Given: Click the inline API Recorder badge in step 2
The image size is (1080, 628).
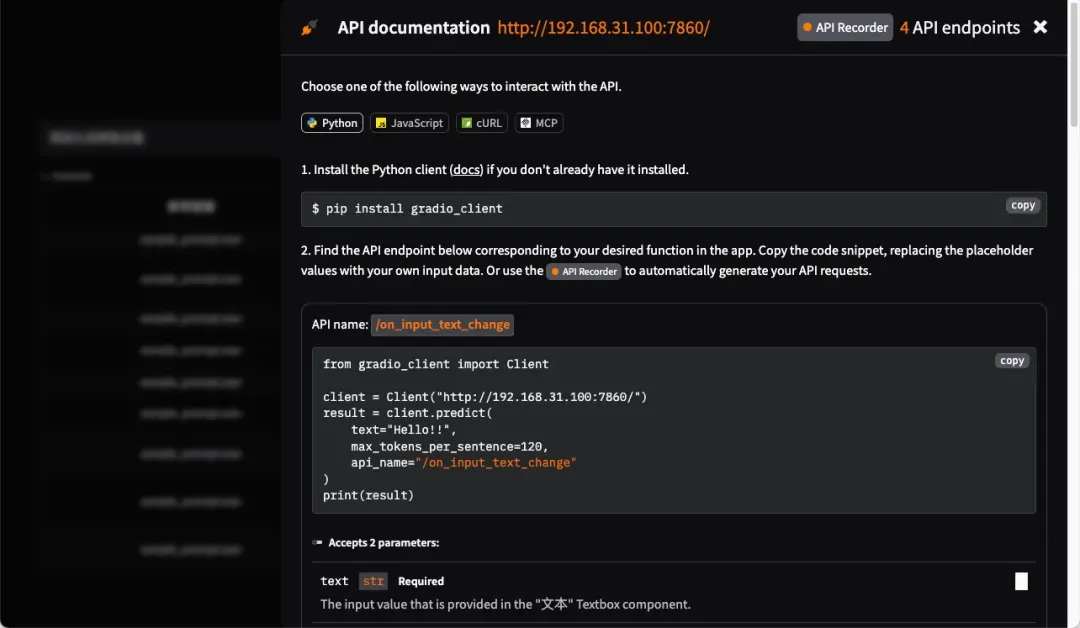Looking at the screenshot, I should pyautogui.click(x=584, y=271).
